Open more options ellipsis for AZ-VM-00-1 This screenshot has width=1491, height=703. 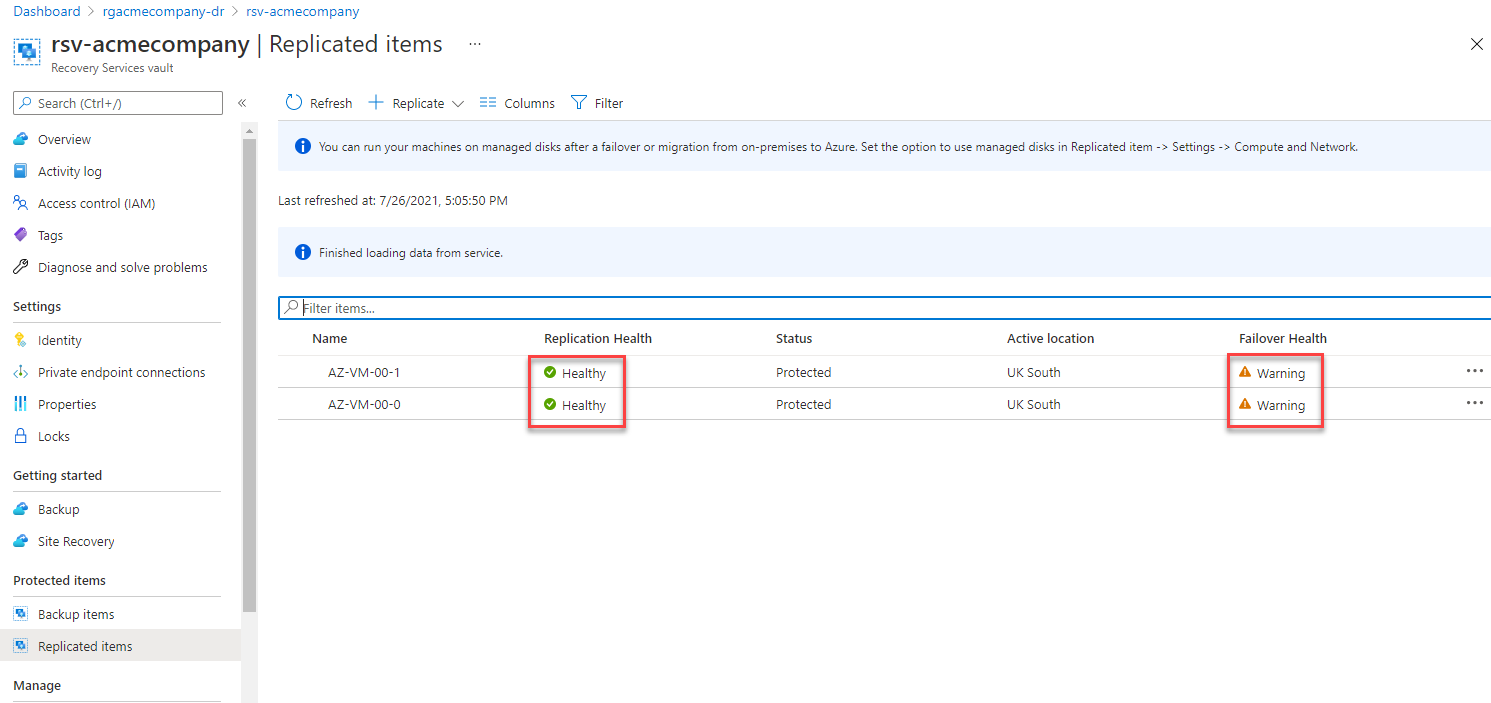(1475, 371)
